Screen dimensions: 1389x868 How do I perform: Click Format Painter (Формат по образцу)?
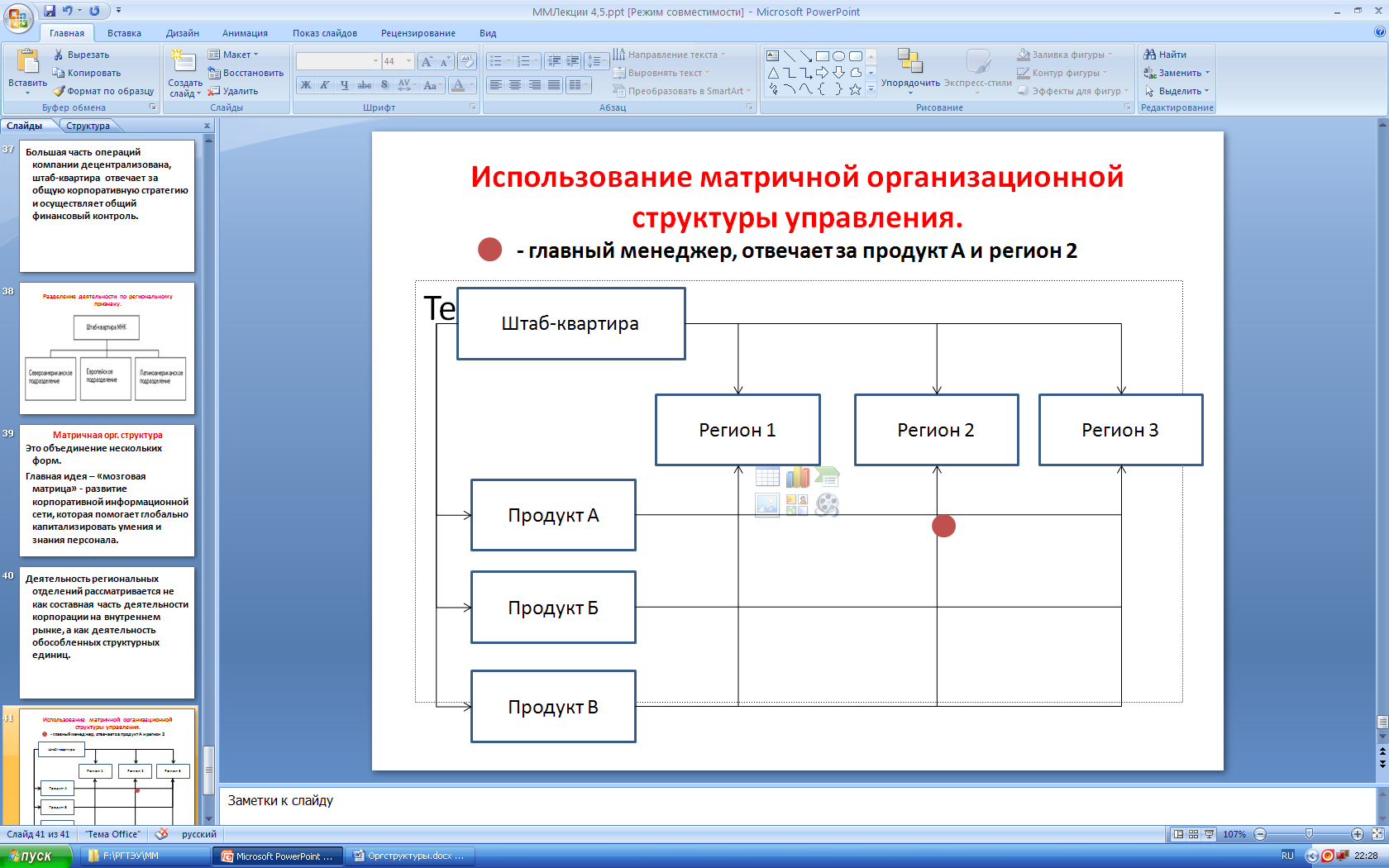(103, 91)
